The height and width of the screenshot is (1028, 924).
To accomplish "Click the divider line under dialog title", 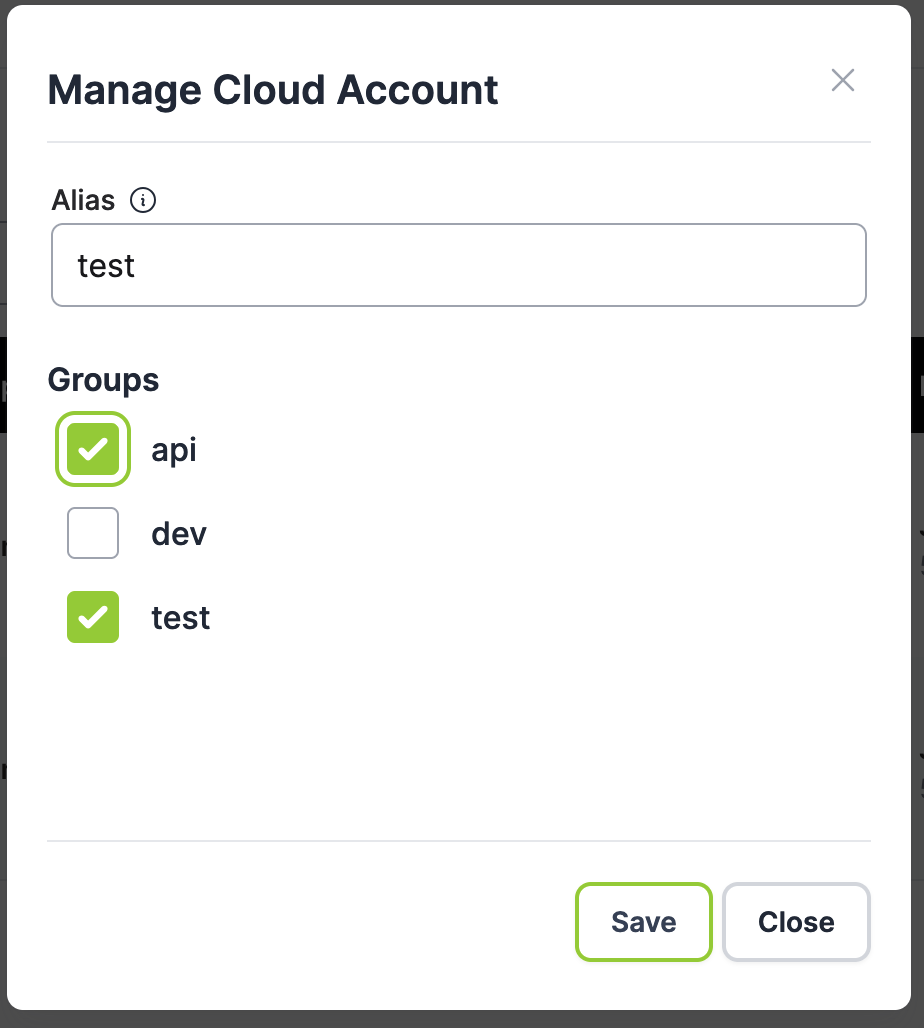I will tap(458, 142).
